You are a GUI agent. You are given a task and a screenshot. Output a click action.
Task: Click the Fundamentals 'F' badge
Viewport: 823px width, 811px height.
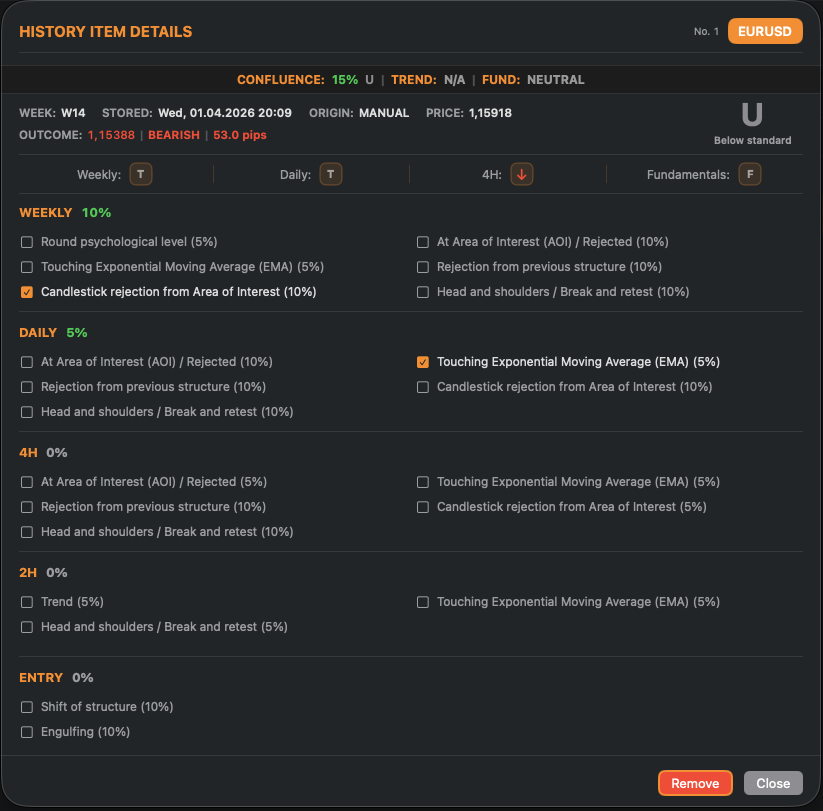point(750,174)
